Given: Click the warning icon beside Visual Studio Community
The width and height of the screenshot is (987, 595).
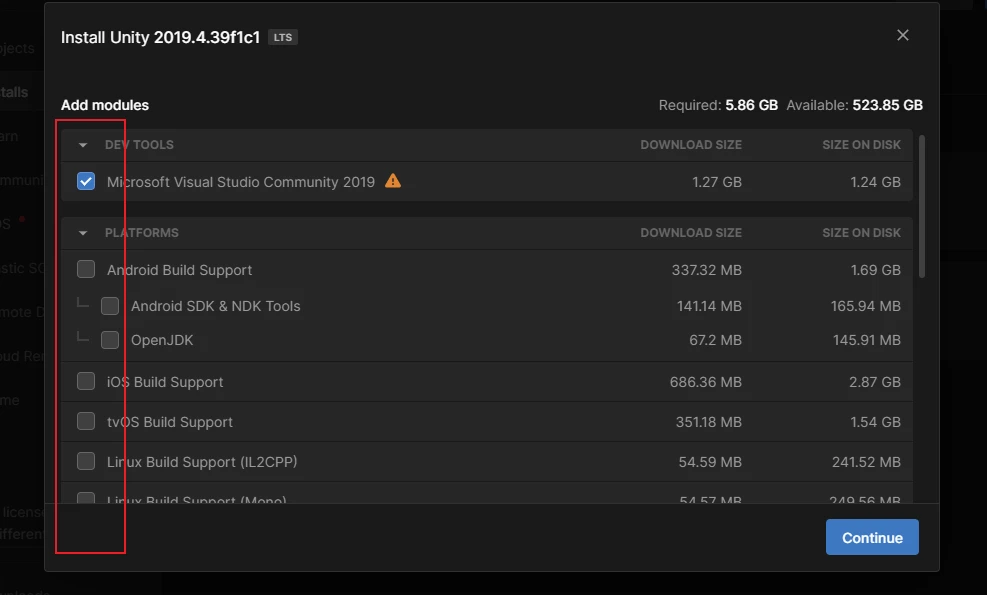Looking at the screenshot, I should tap(393, 181).
